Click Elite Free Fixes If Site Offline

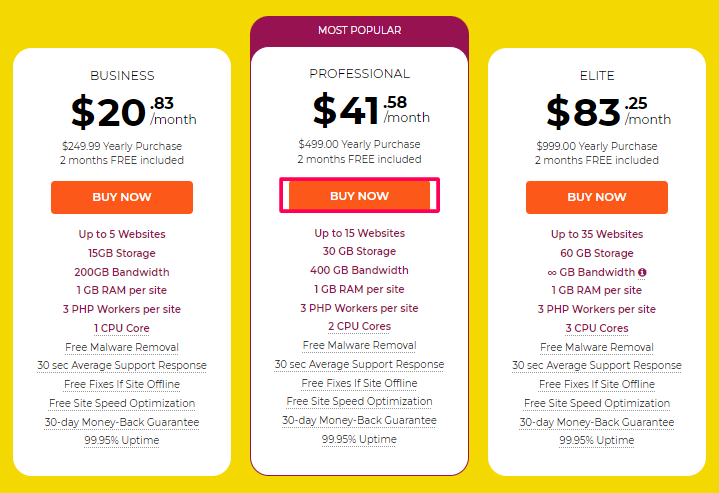597,384
